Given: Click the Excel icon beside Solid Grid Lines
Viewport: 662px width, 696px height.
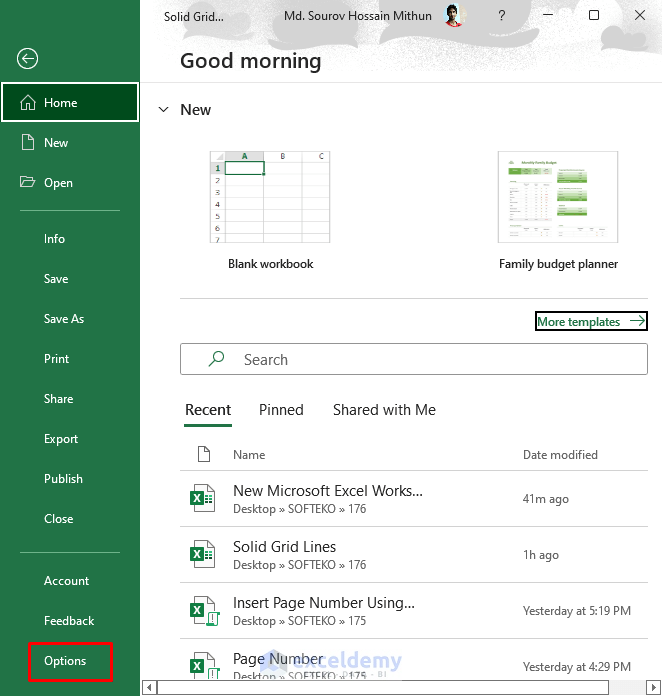Looking at the screenshot, I should (202, 554).
